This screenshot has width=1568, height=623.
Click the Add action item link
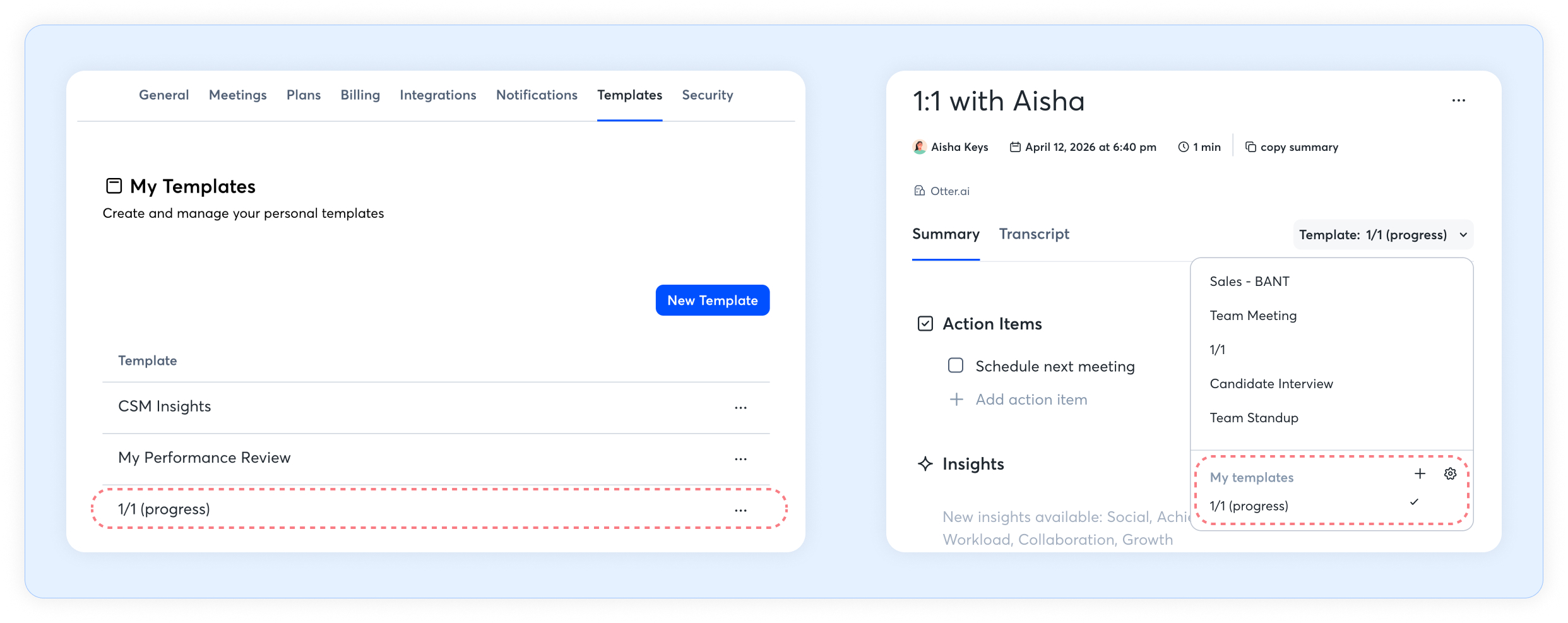click(x=1031, y=400)
